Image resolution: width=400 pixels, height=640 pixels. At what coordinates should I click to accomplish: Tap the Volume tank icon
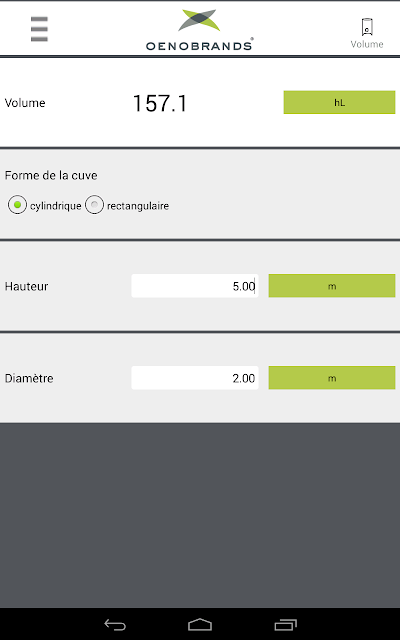pyautogui.click(x=367, y=27)
